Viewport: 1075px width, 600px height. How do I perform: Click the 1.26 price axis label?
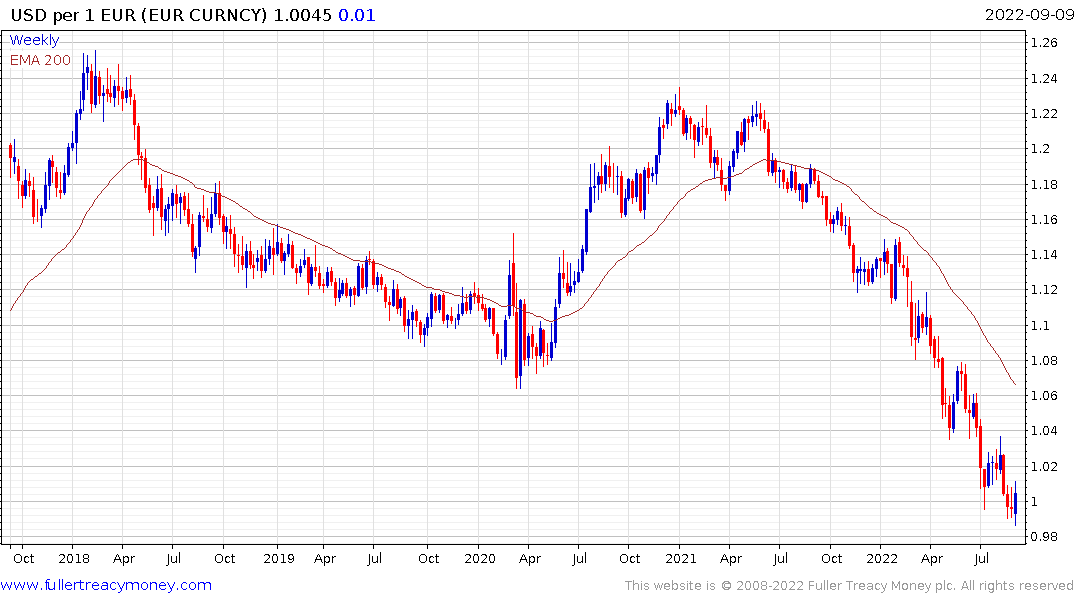pos(1044,43)
